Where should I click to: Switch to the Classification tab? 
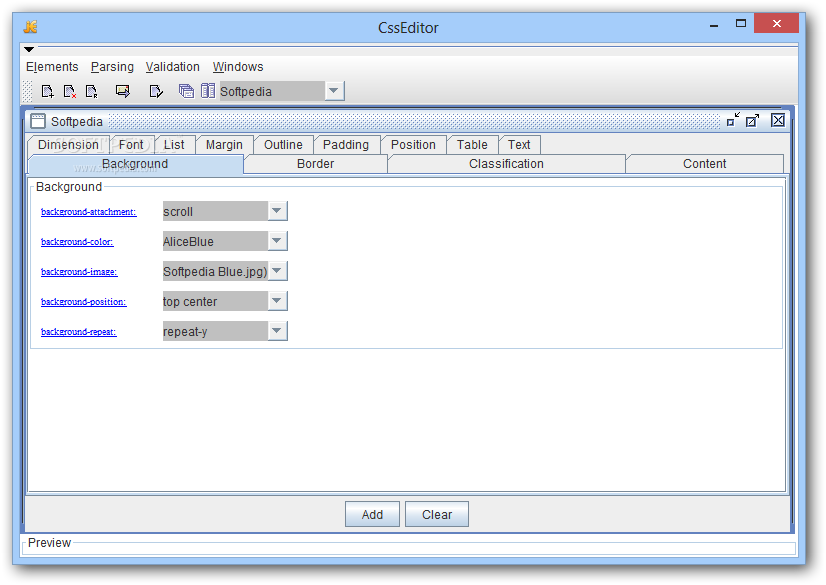(x=506, y=164)
